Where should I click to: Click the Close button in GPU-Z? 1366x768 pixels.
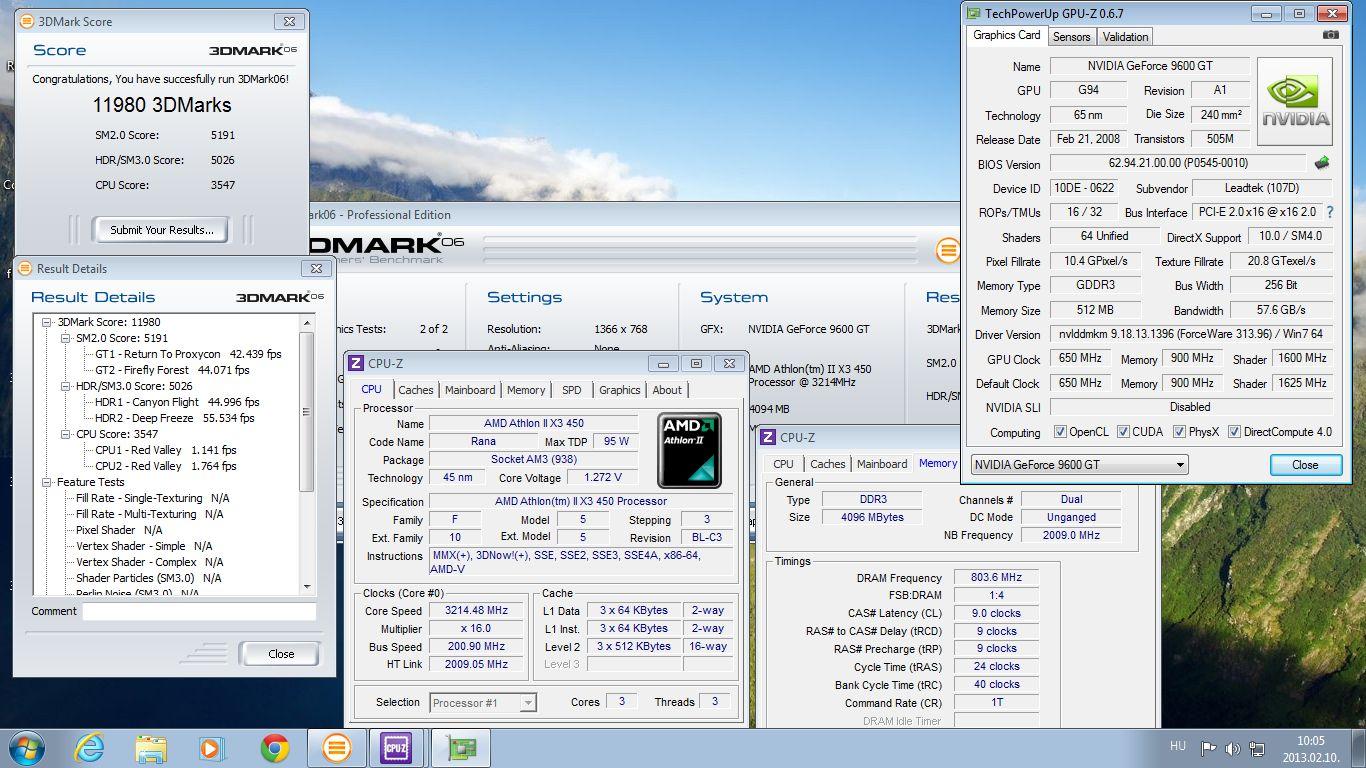coord(1305,465)
